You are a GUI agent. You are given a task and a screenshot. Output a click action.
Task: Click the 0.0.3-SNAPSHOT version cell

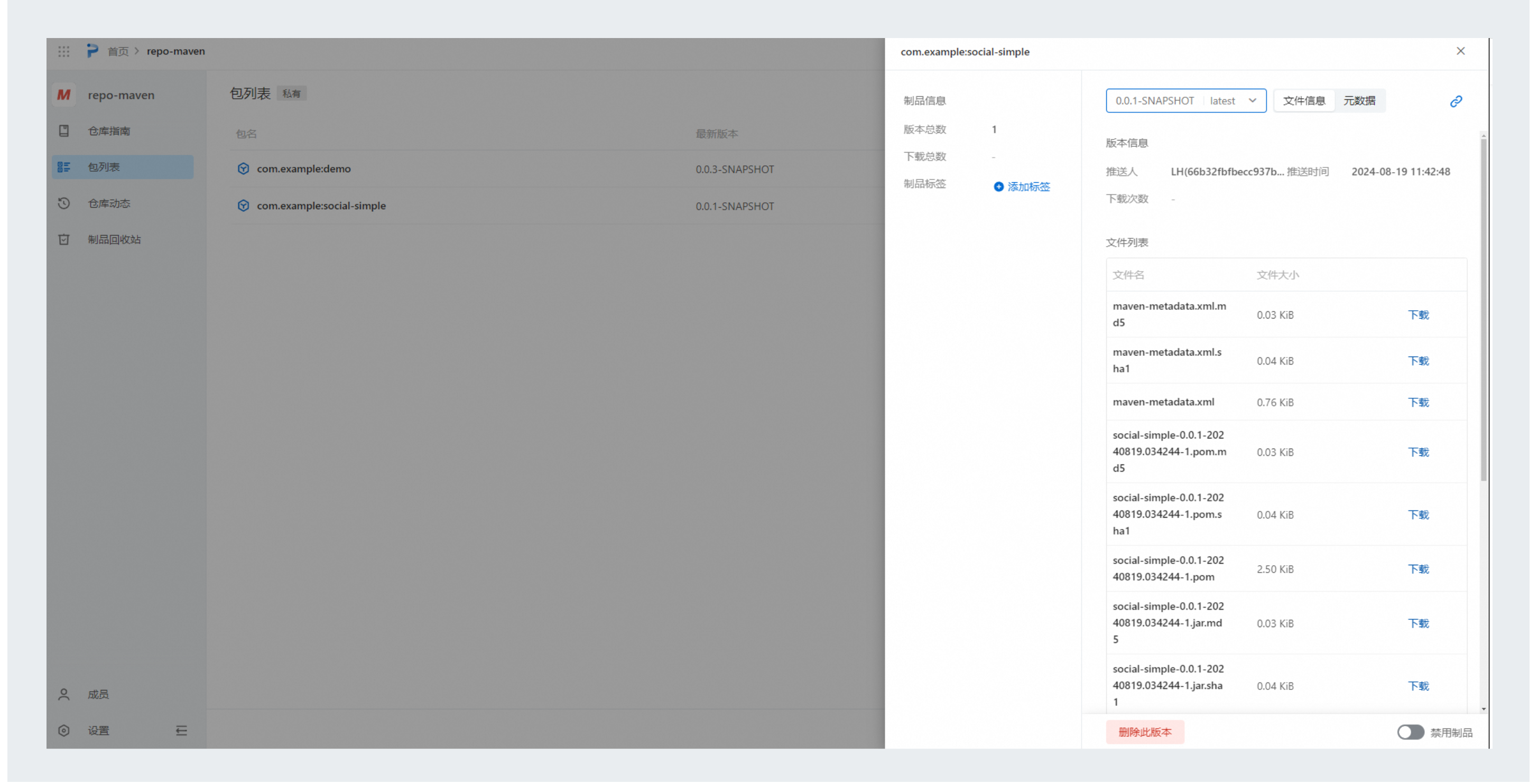[x=734, y=170]
